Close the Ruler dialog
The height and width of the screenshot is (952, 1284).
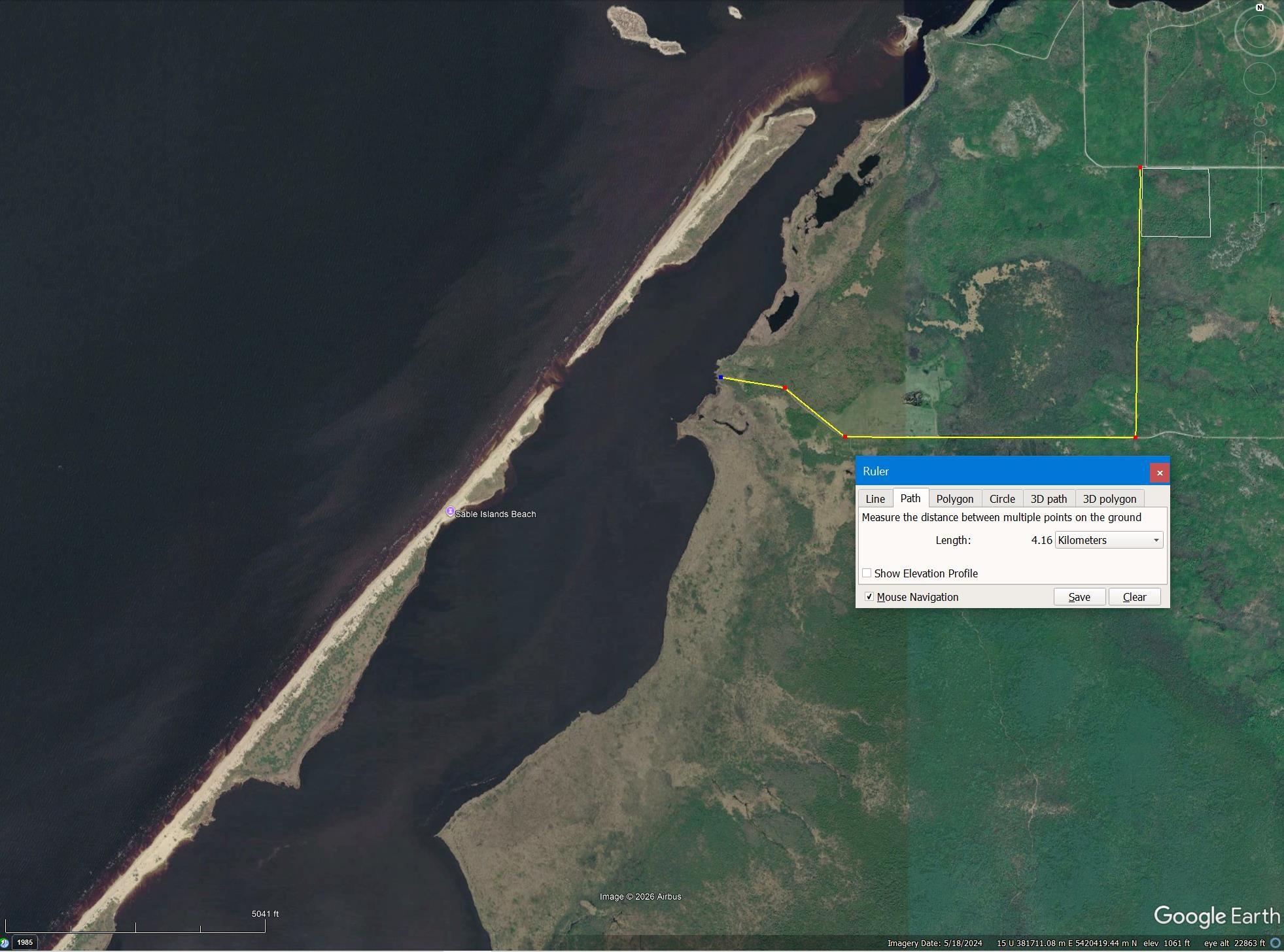1160,472
